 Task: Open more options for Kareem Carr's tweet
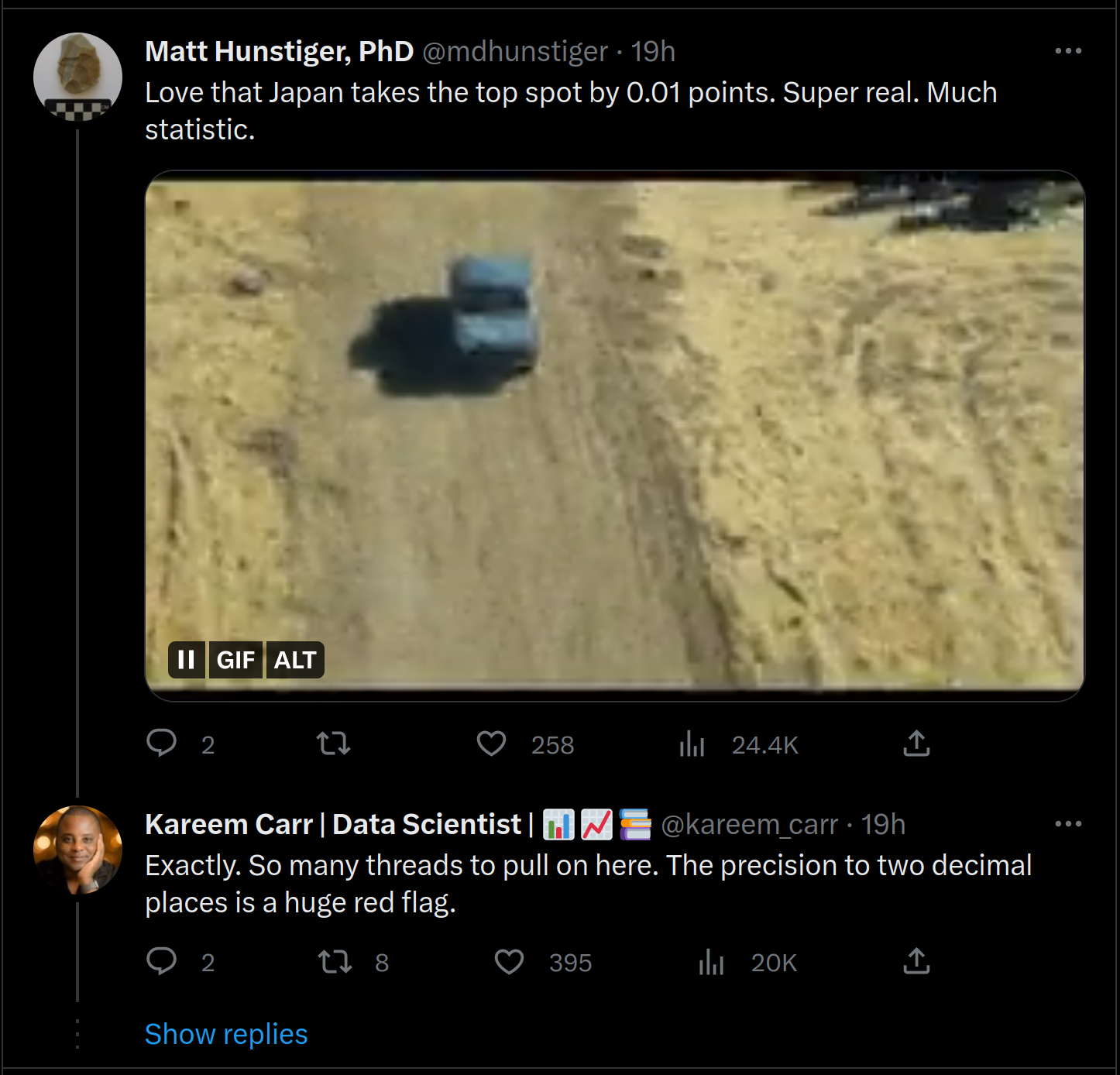(1068, 824)
